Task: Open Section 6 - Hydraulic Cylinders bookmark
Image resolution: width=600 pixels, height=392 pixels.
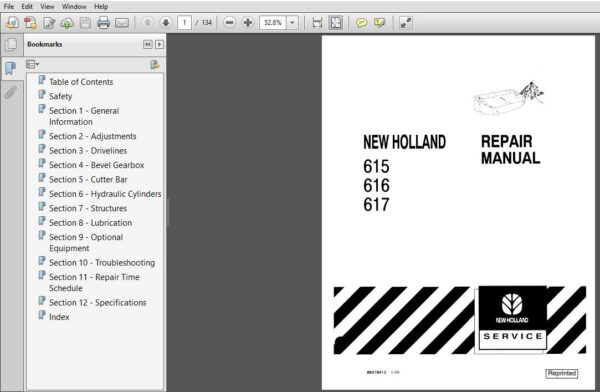Action: point(105,194)
